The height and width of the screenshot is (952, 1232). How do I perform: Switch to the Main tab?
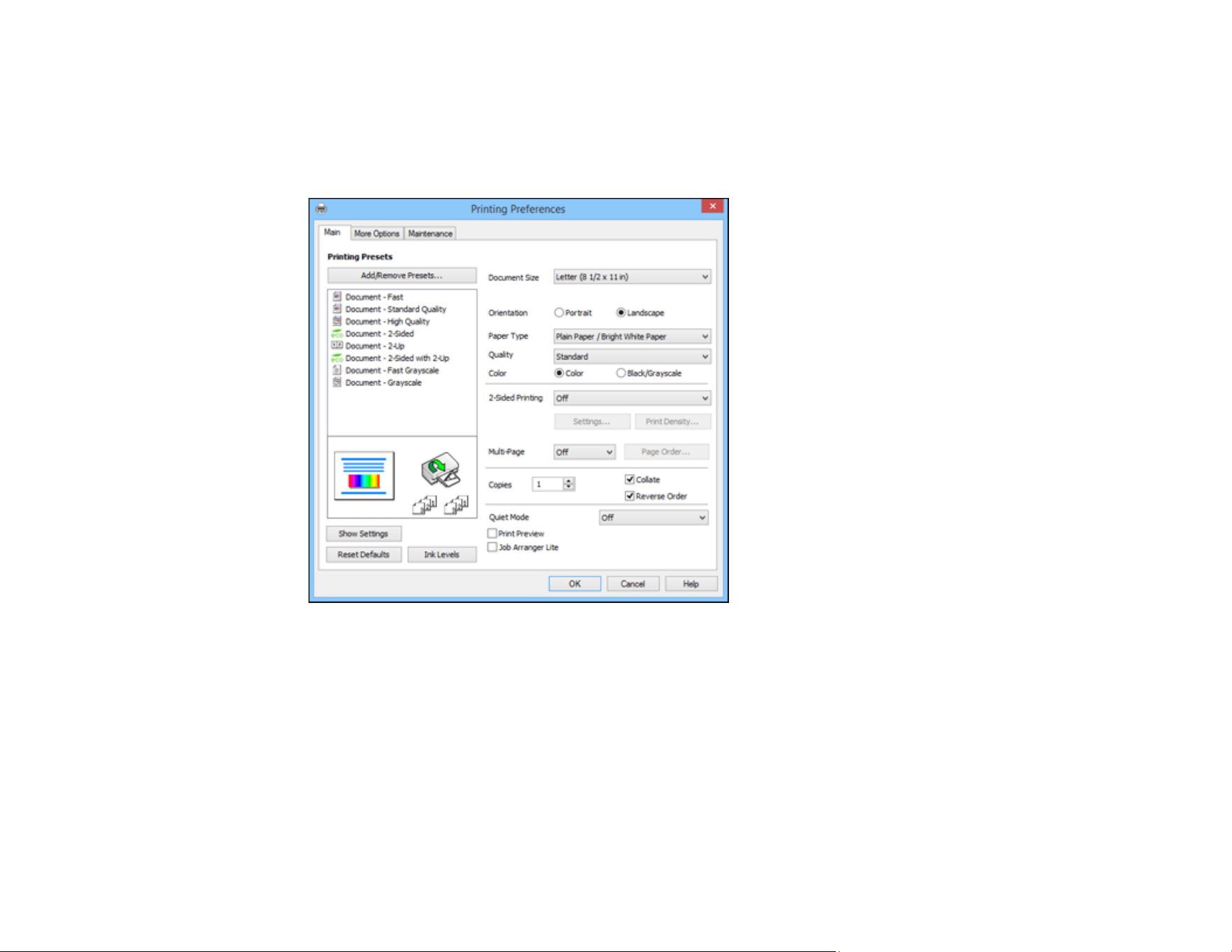click(x=332, y=232)
